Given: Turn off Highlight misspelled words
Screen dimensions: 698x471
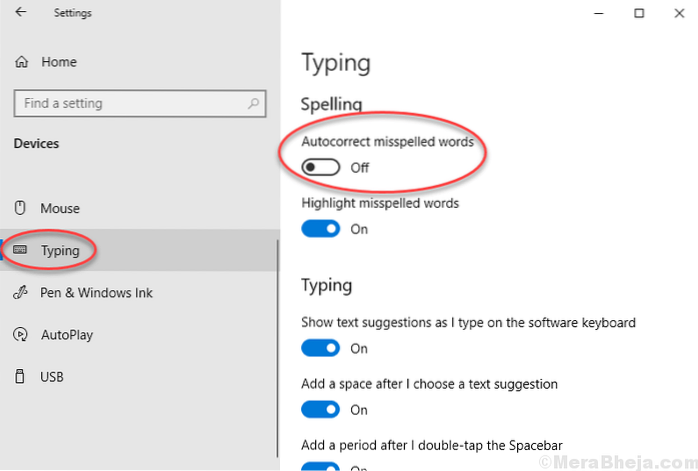Looking at the screenshot, I should (x=320, y=229).
